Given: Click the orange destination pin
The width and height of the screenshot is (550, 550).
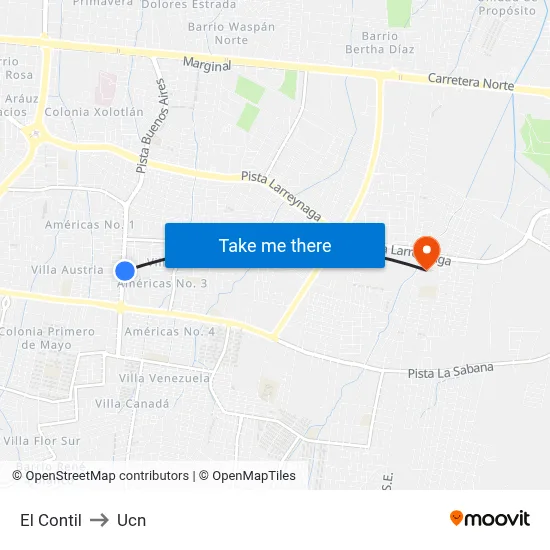Looking at the screenshot, I should coord(427,253).
